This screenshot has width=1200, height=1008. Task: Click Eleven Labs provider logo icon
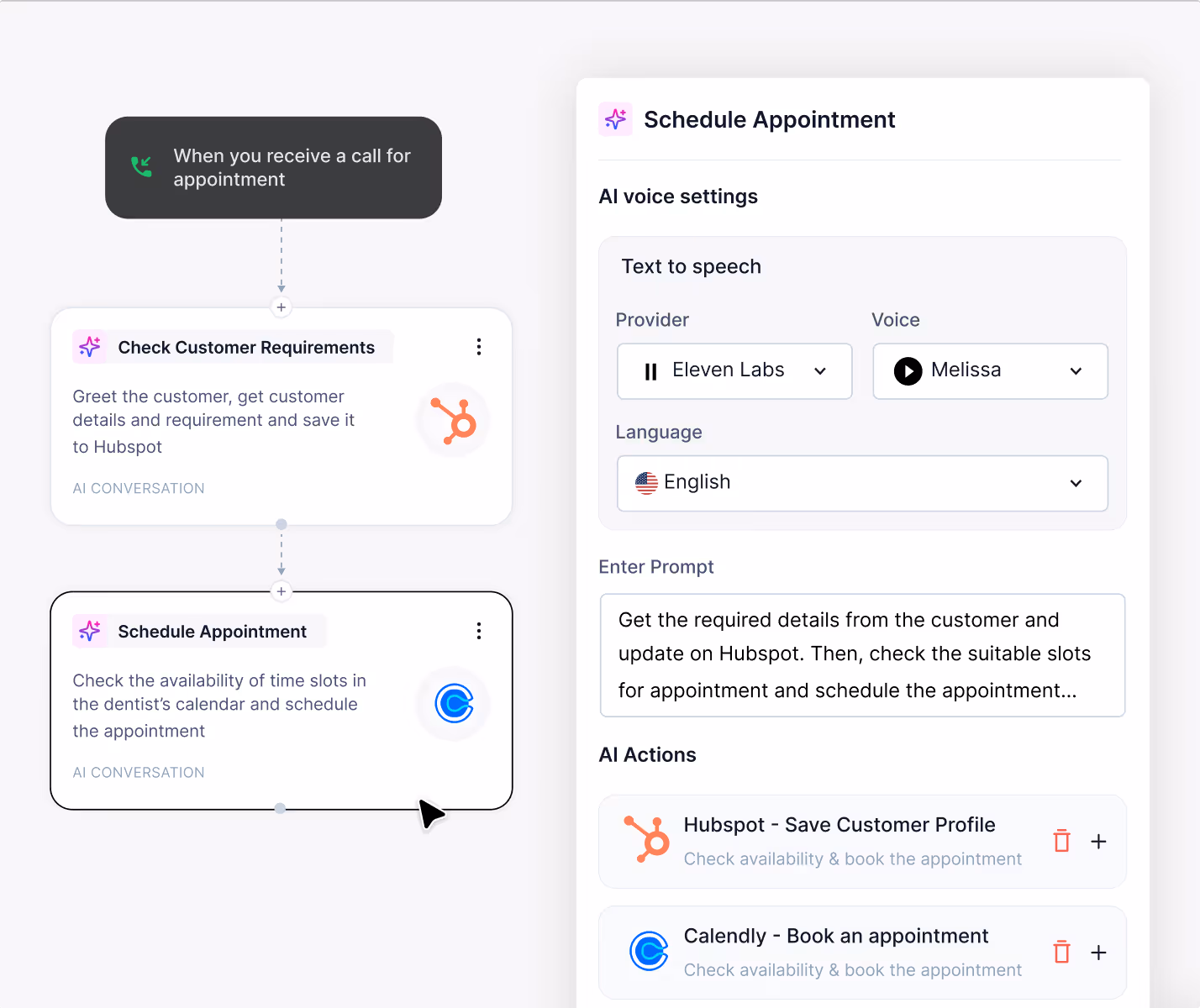click(650, 371)
